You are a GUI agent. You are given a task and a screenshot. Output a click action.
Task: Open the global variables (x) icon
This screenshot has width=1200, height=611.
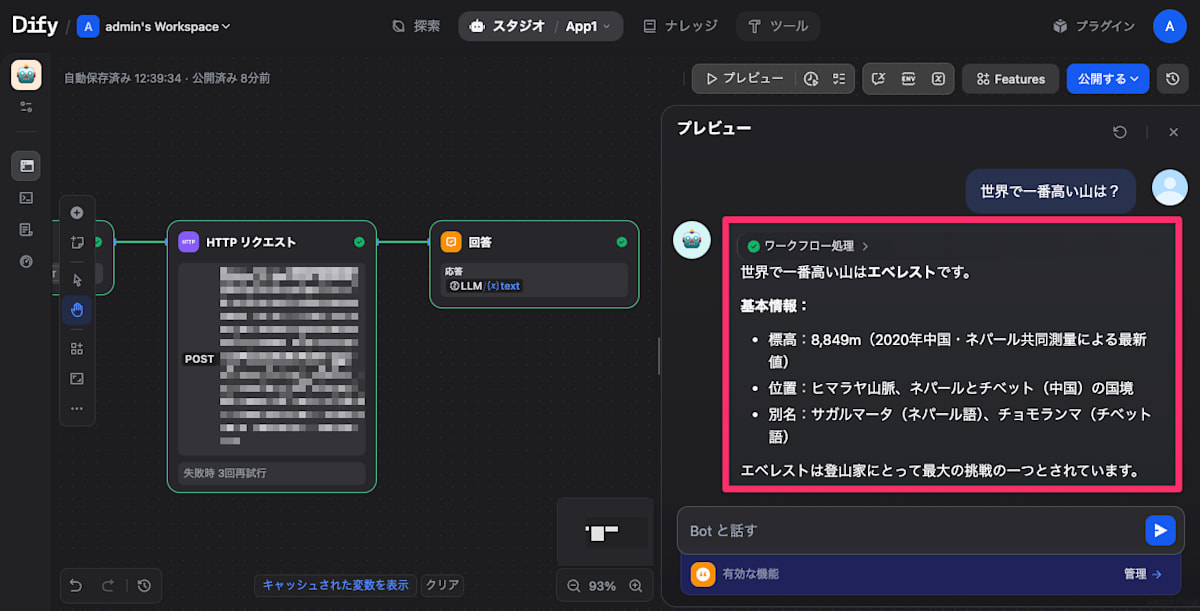938,78
